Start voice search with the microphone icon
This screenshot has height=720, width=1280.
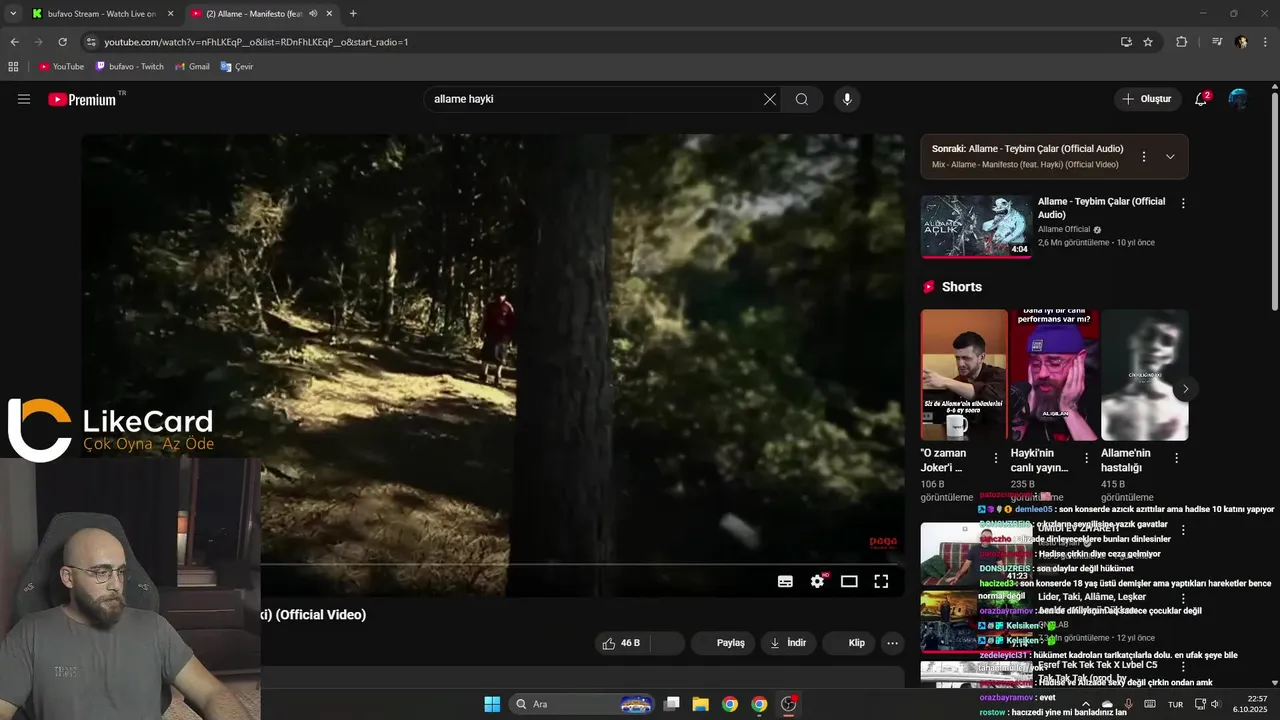click(x=847, y=99)
